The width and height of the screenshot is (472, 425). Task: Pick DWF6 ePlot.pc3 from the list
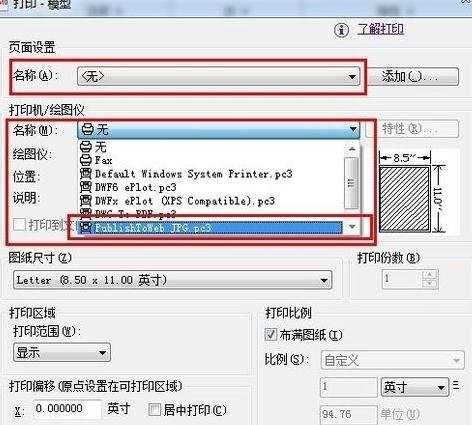pyautogui.click(x=211, y=187)
